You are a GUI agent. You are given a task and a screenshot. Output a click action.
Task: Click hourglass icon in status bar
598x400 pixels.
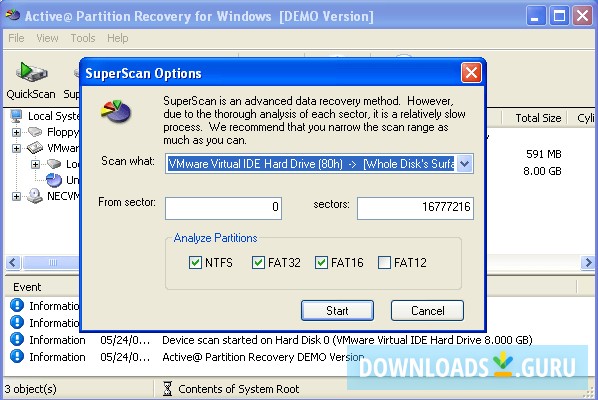coord(167,389)
